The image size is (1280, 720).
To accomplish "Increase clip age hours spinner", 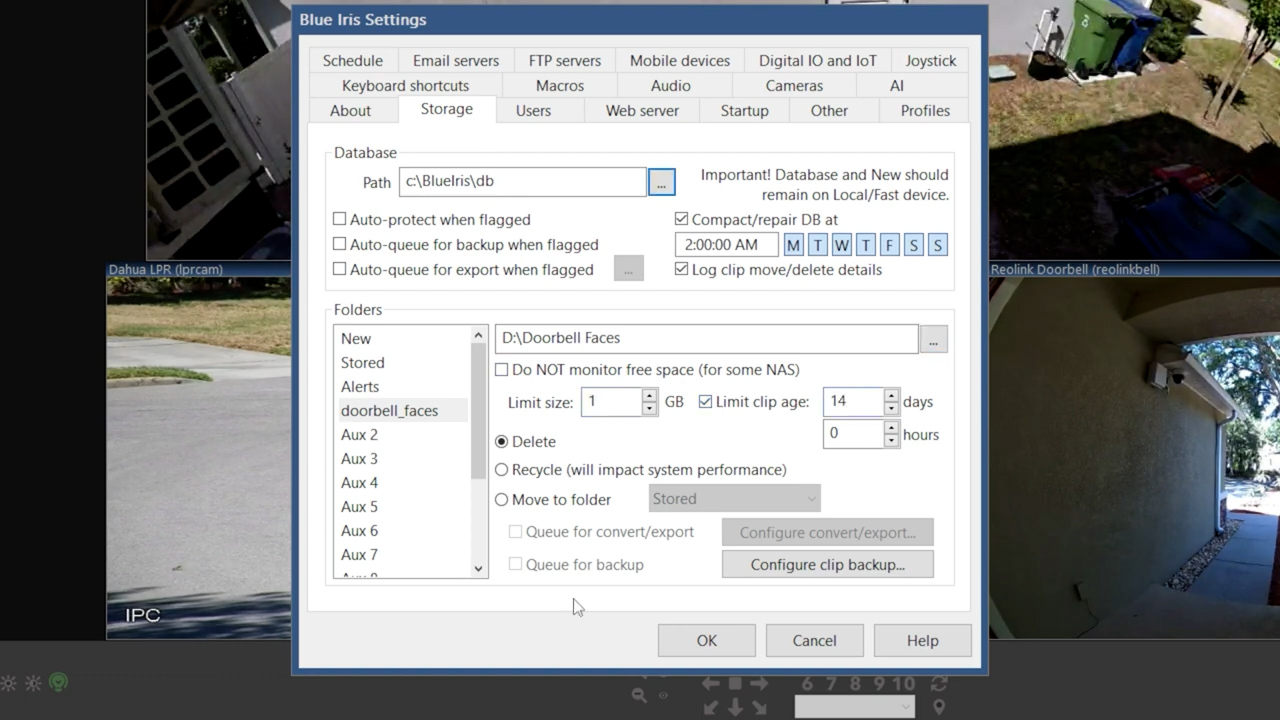I will 891,428.
